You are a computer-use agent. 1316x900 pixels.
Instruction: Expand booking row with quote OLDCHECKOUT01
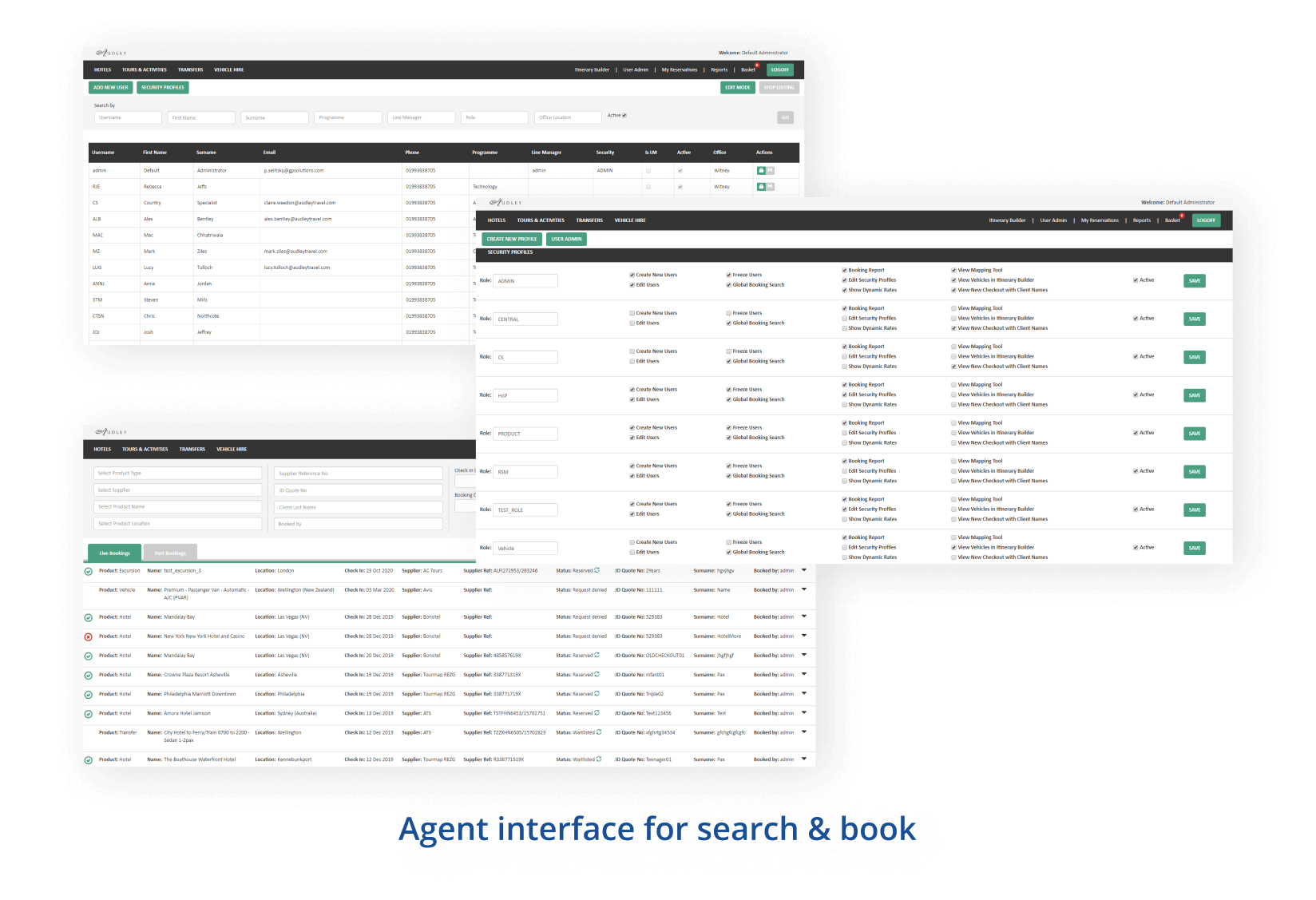[804, 655]
